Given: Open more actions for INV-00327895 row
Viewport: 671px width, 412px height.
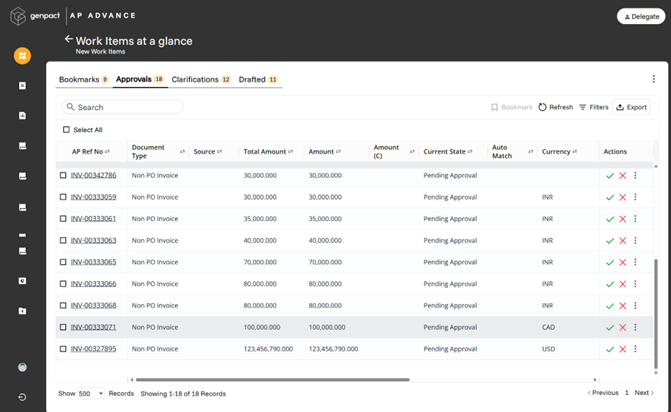Looking at the screenshot, I should tap(635, 349).
